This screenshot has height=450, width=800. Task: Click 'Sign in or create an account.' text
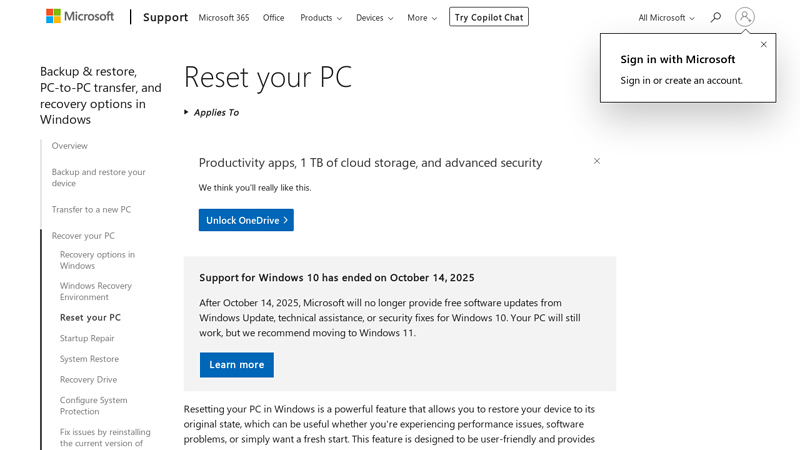pyautogui.click(x=681, y=81)
